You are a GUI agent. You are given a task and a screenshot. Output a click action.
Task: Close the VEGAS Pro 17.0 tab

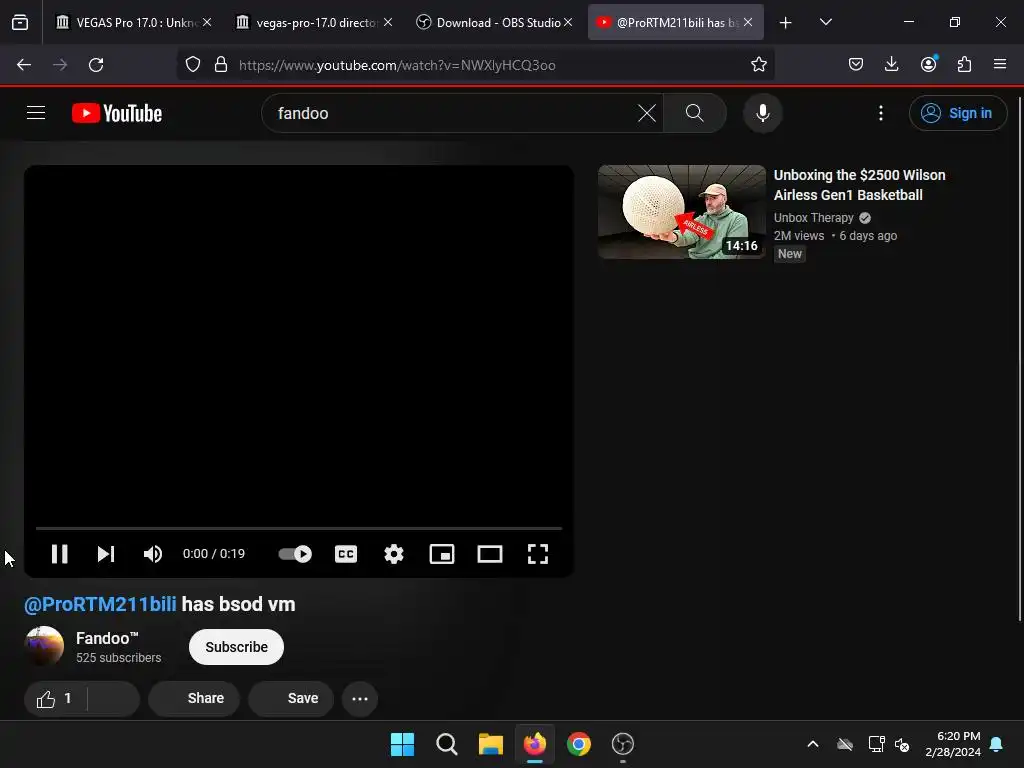[207, 22]
